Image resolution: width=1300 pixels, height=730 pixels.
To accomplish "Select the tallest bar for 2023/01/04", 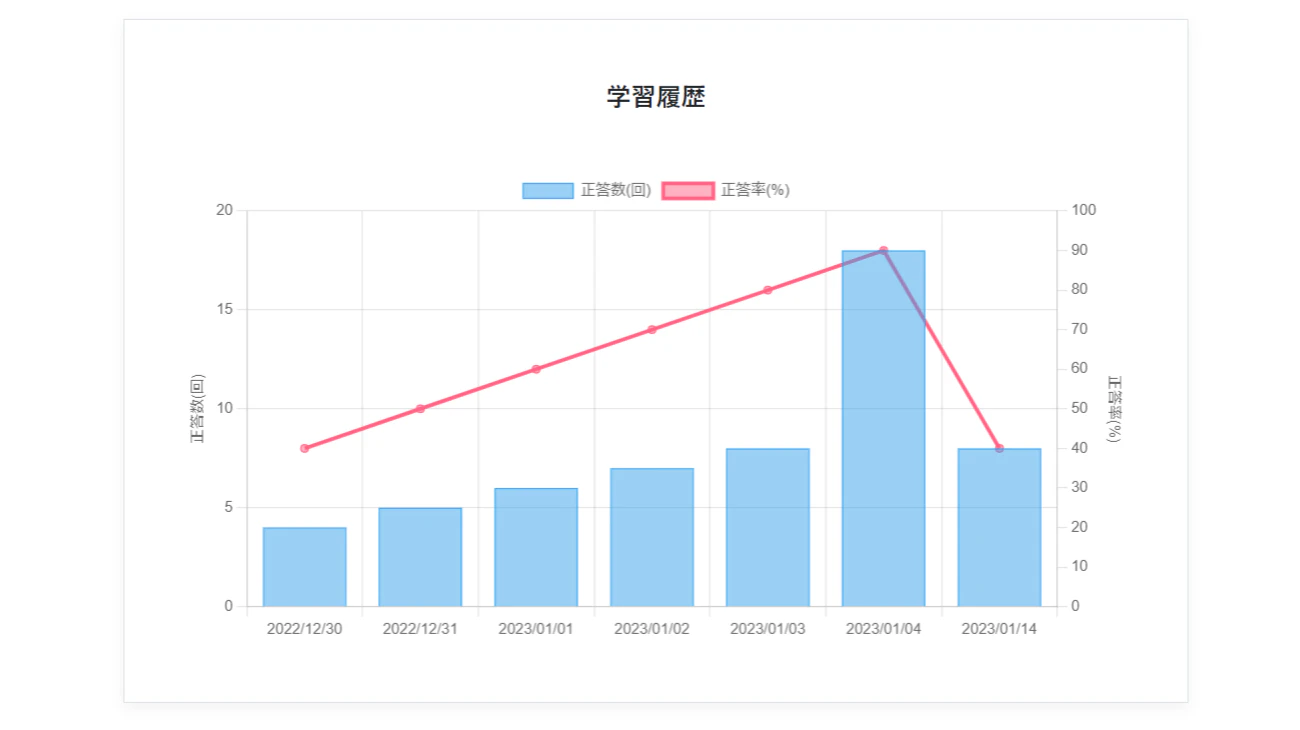I will (883, 429).
